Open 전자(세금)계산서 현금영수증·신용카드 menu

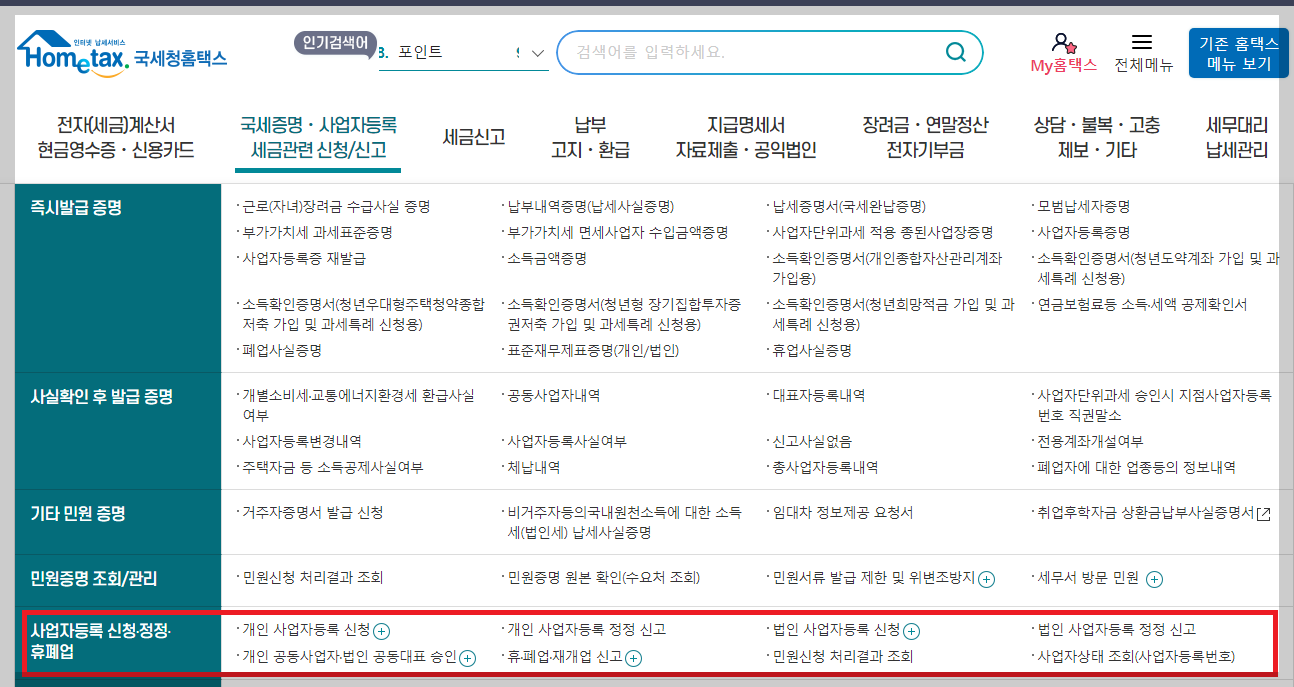point(116,138)
